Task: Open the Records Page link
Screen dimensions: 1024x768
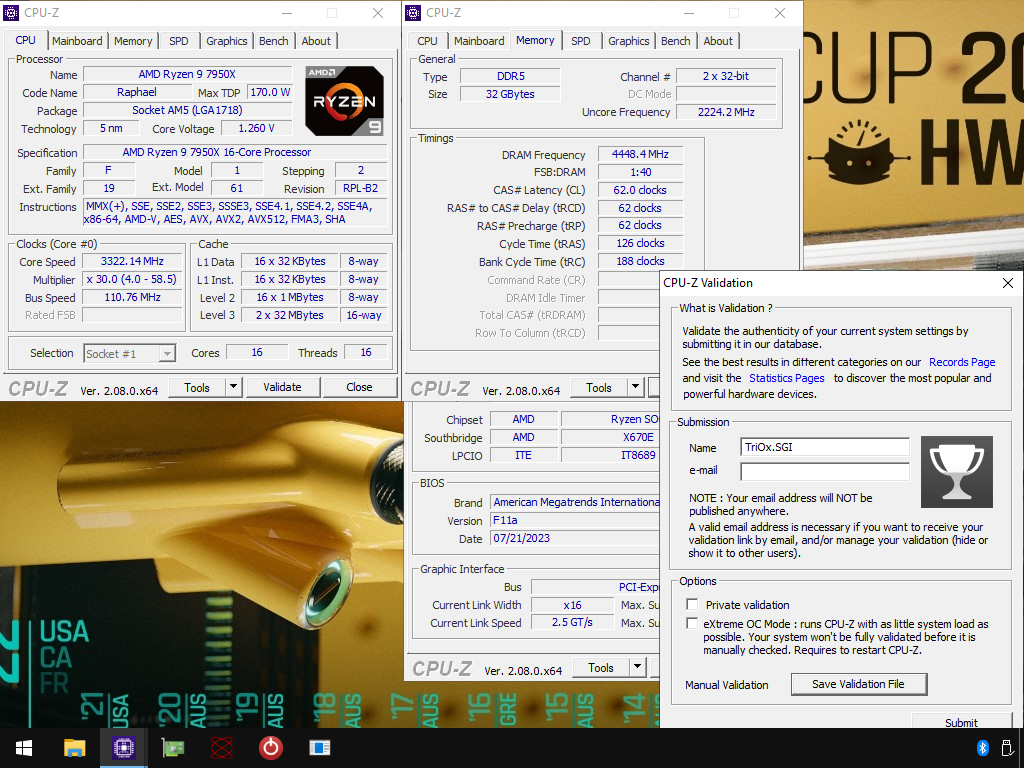Action: [x=962, y=362]
